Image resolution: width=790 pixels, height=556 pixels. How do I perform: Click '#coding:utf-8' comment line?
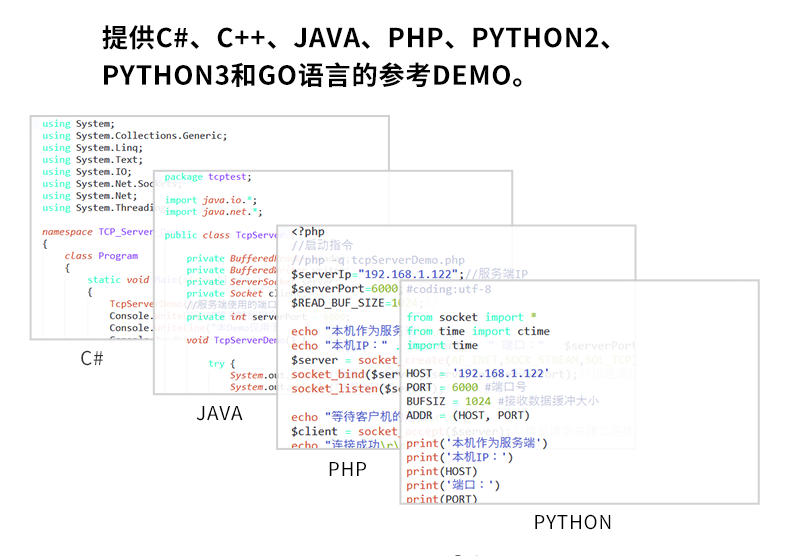[448, 289]
